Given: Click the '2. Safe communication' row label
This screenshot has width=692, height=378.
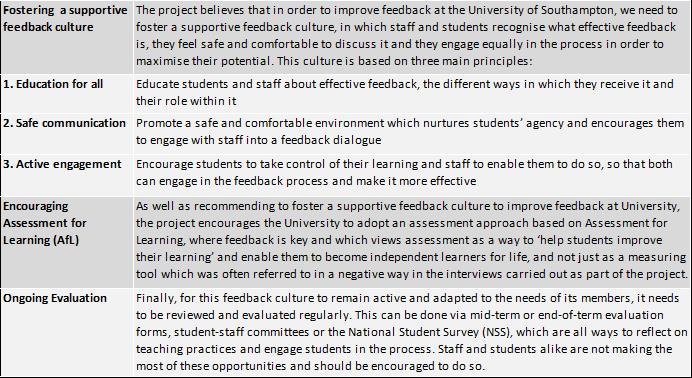Looking at the screenshot, I should pos(64,123).
